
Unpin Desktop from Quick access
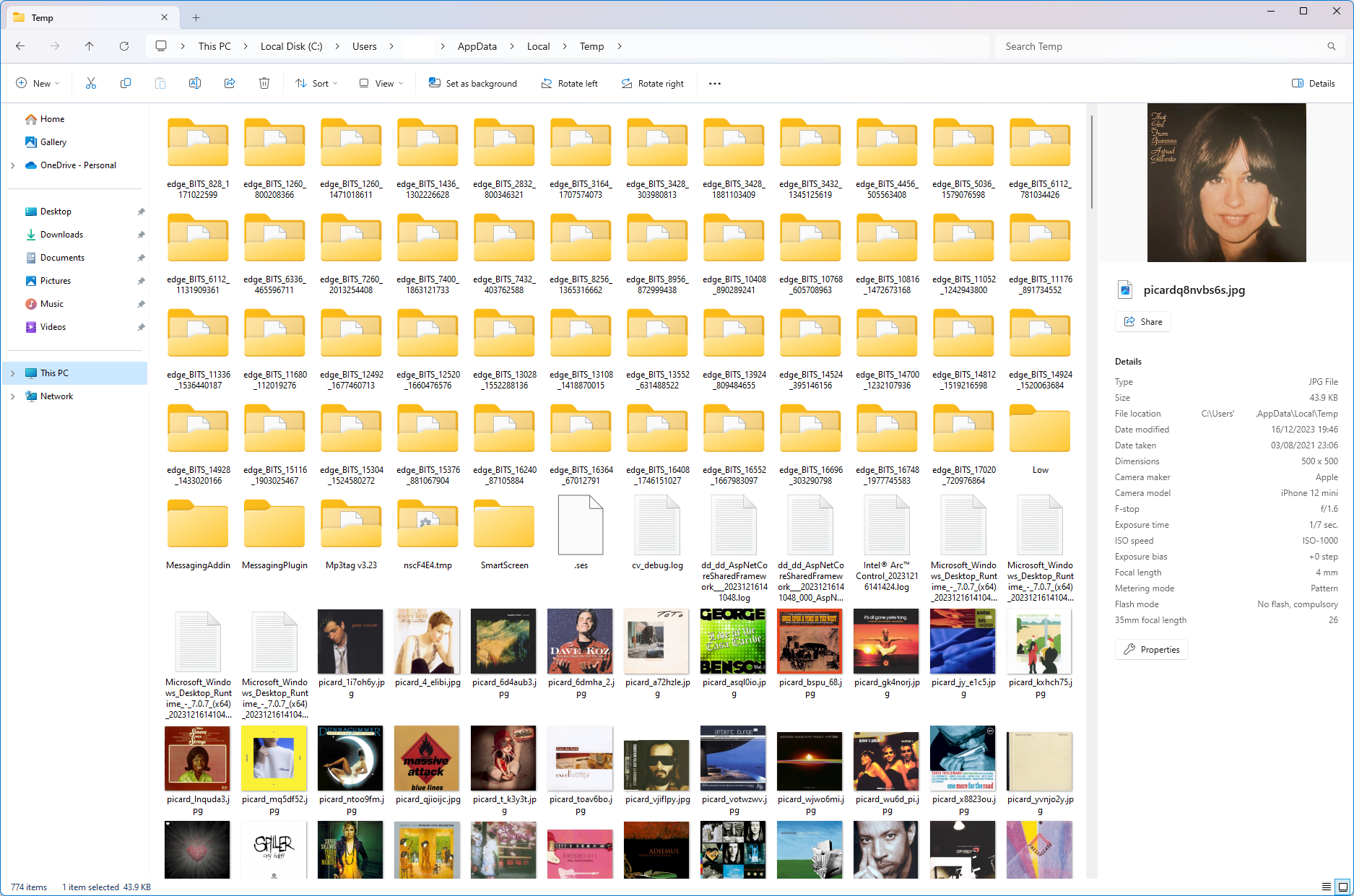click(141, 212)
